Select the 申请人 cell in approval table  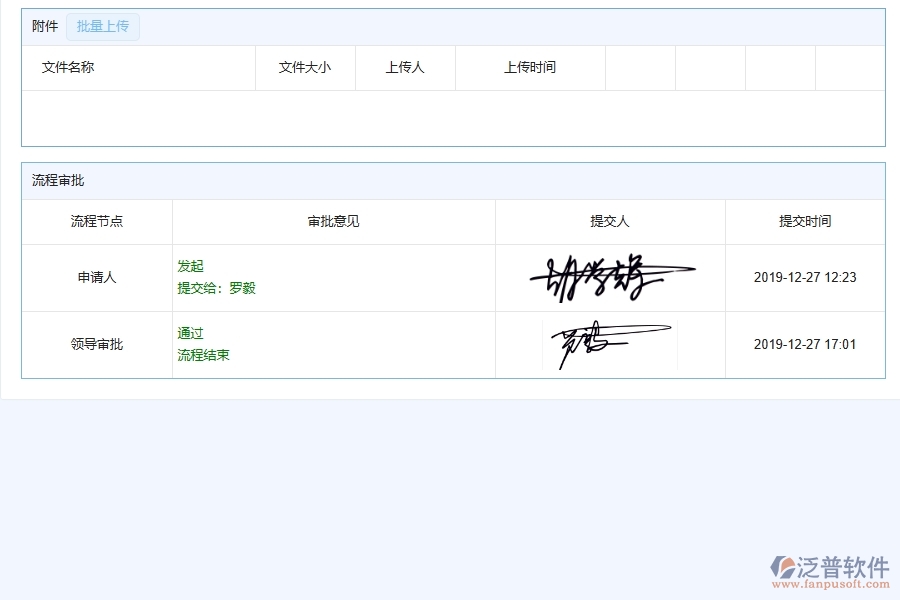click(95, 277)
